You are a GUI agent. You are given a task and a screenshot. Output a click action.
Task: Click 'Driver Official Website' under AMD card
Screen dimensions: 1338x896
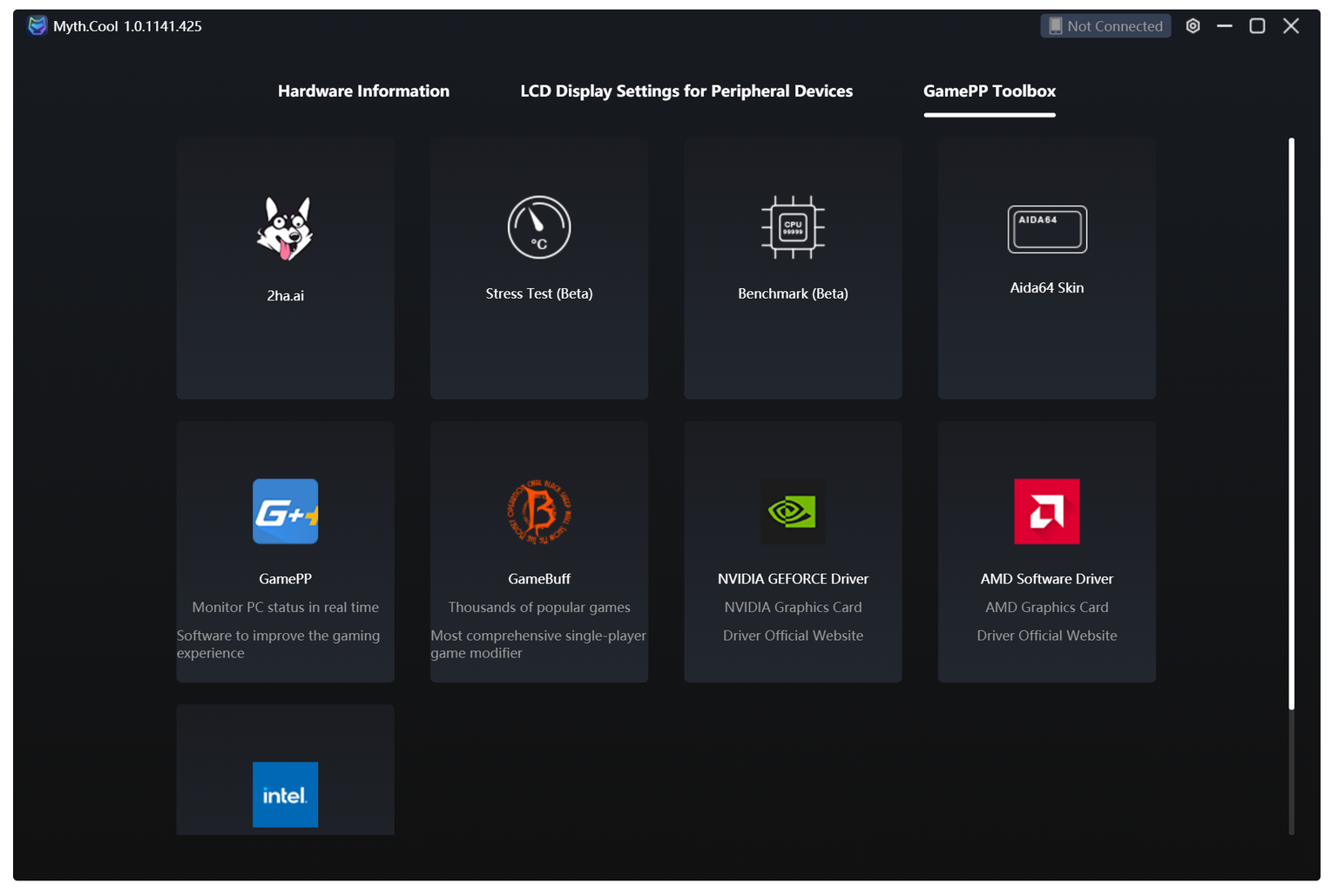tap(1047, 636)
